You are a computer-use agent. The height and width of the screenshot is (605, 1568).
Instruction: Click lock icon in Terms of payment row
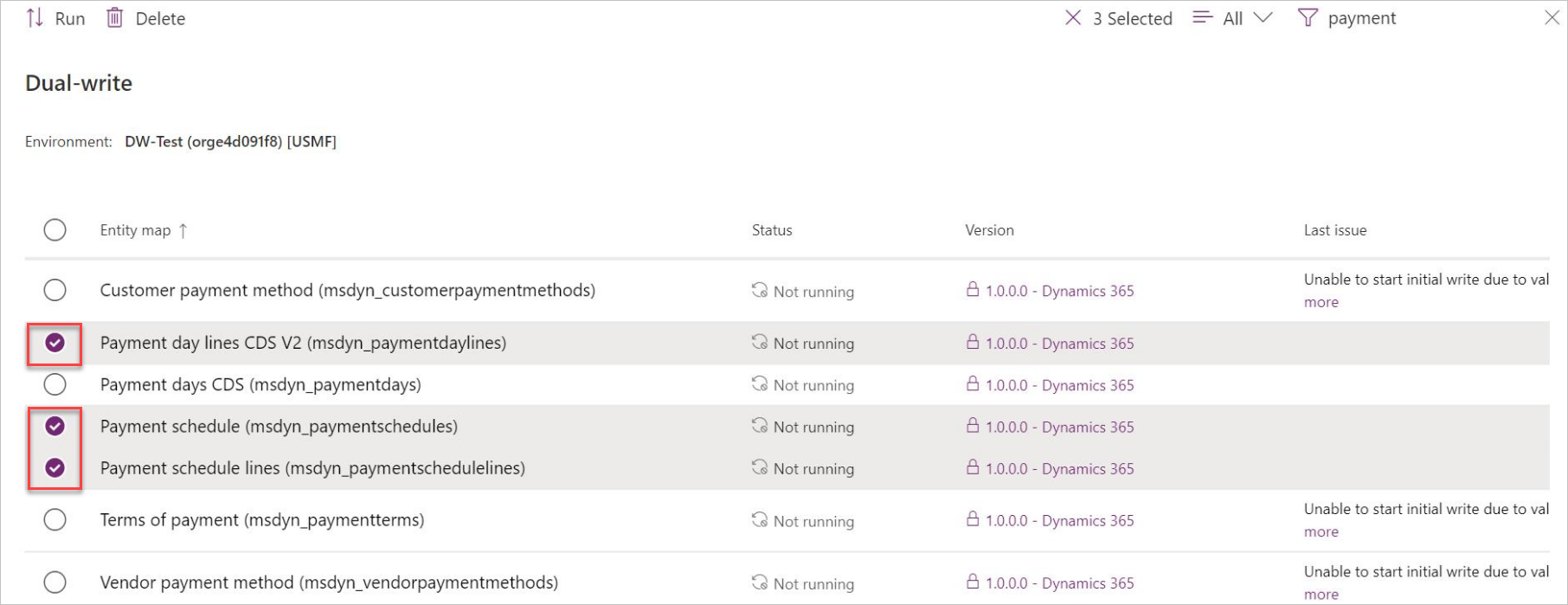pos(973,519)
